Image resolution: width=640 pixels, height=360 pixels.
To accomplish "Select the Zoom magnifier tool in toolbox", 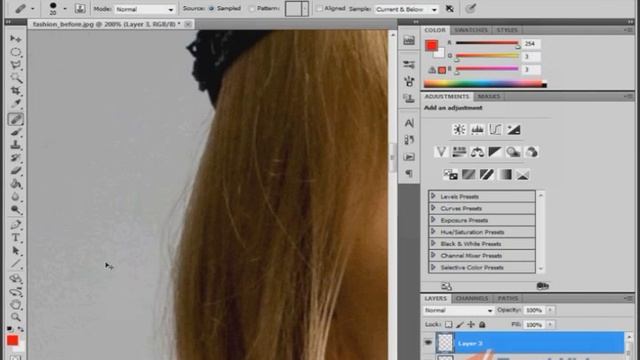I will [x=16, y=317].
